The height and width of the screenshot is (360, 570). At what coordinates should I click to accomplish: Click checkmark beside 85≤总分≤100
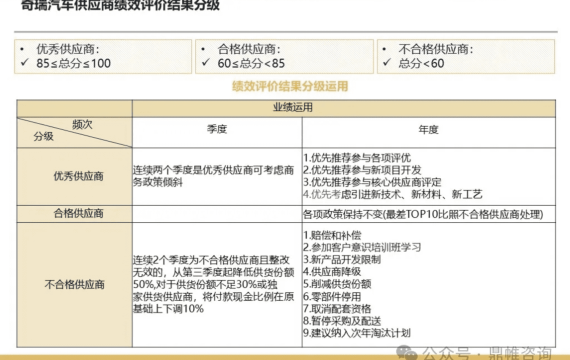(x=25, y=63)
